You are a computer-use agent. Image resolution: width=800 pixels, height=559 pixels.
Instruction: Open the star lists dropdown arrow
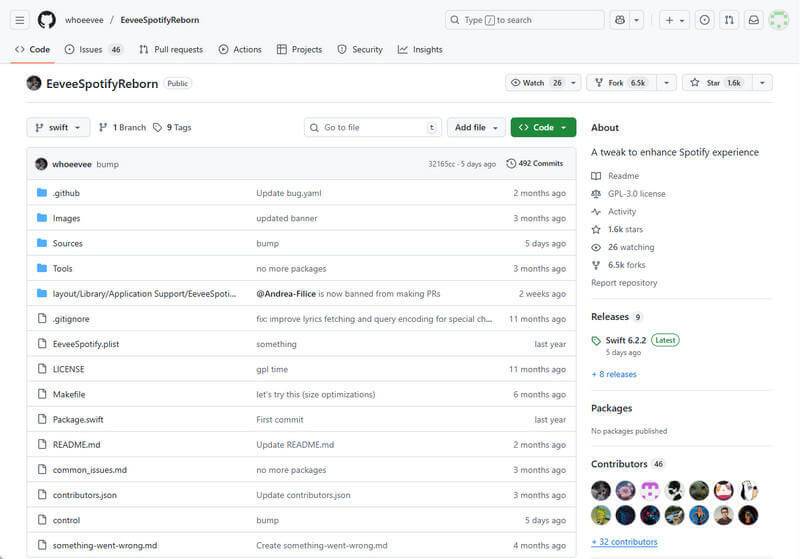pyautogui.click(x=763, y=83)
